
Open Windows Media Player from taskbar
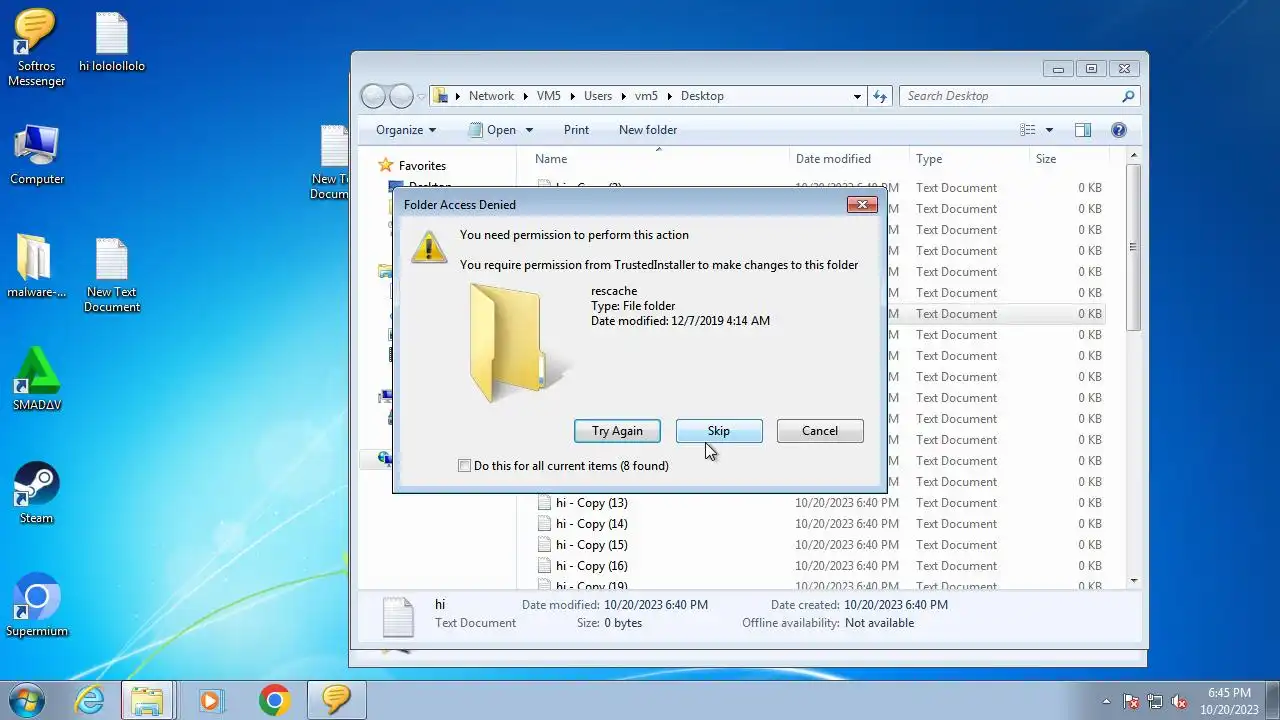[x=211, y=699]
